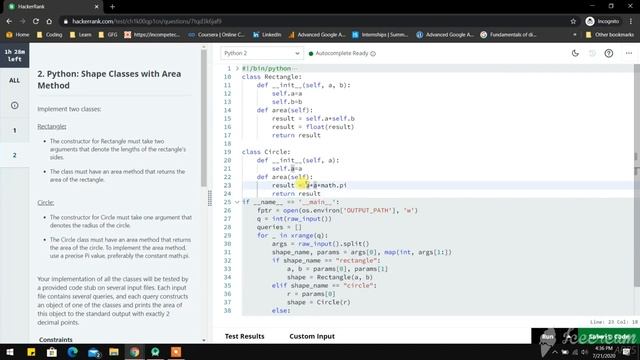Click the panel splitter handle between description and editor
This screenshot has width=640, height=360.
210,198
